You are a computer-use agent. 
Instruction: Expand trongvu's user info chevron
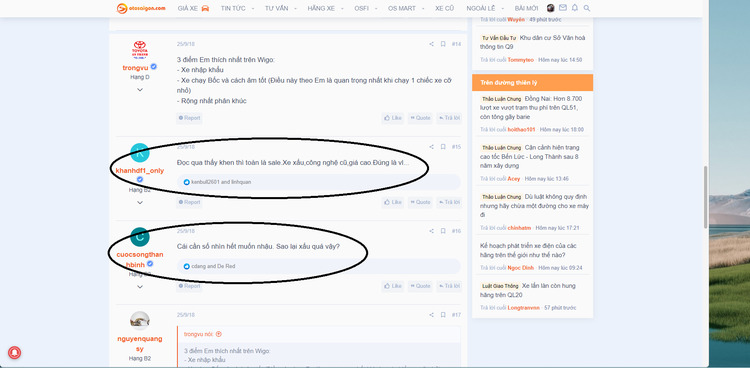tap(140, 89)
